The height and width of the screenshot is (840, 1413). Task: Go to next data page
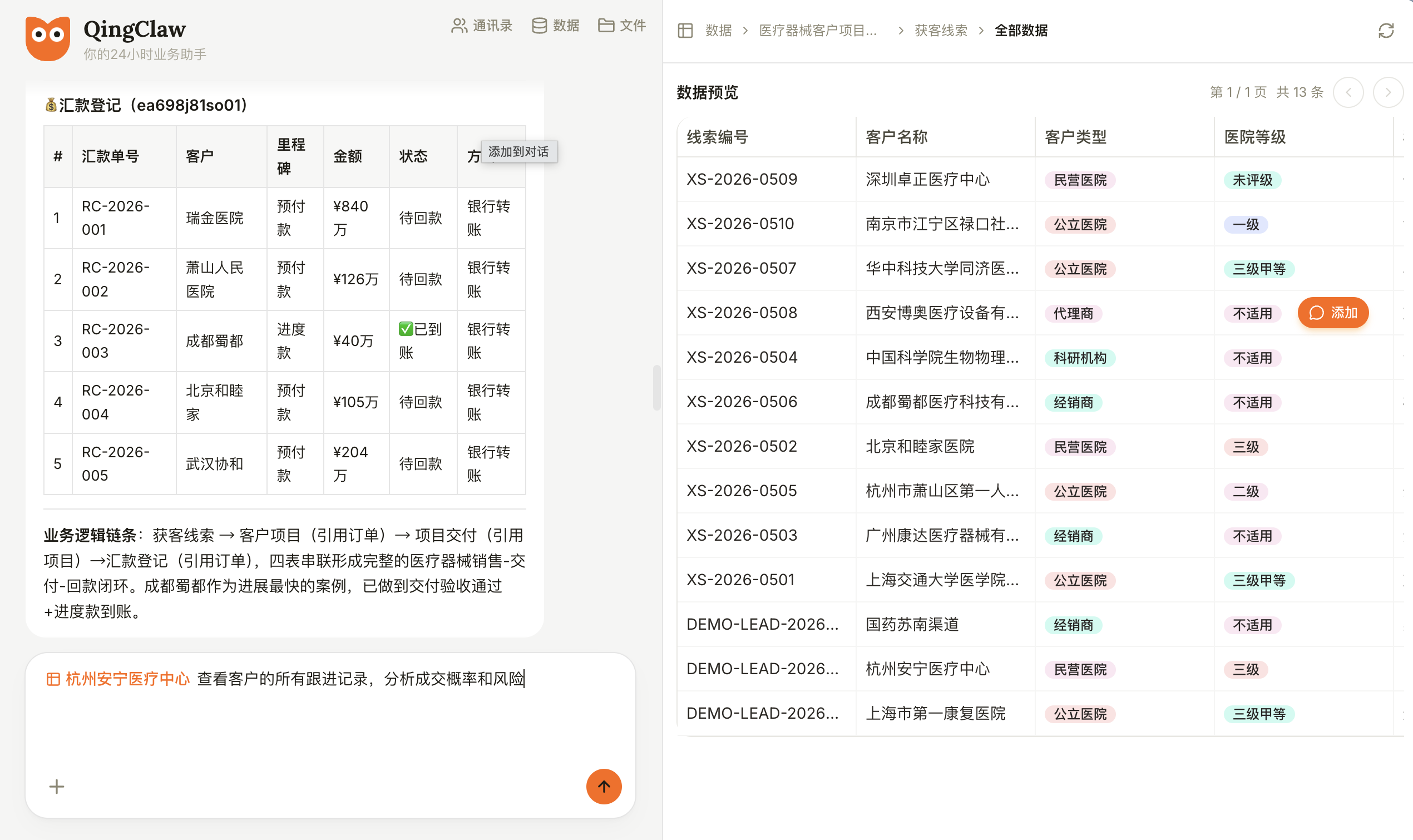pos(1388,92)
